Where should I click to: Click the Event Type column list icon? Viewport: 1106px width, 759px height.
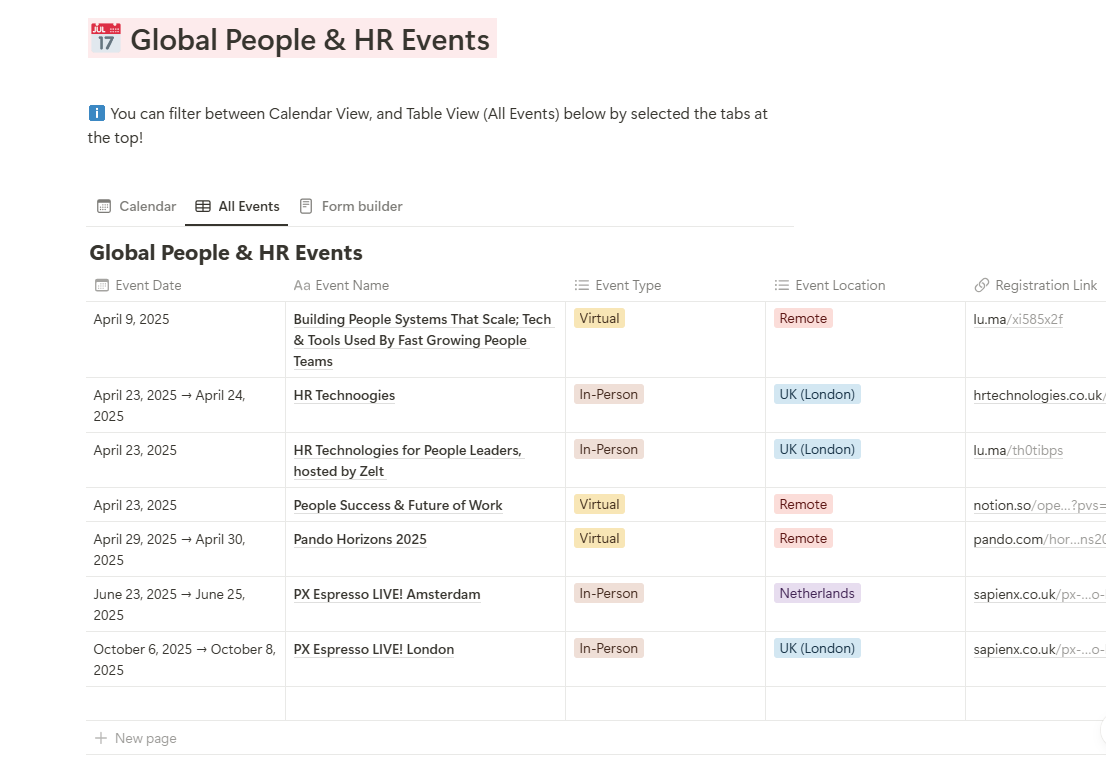[x=581, y=285]
